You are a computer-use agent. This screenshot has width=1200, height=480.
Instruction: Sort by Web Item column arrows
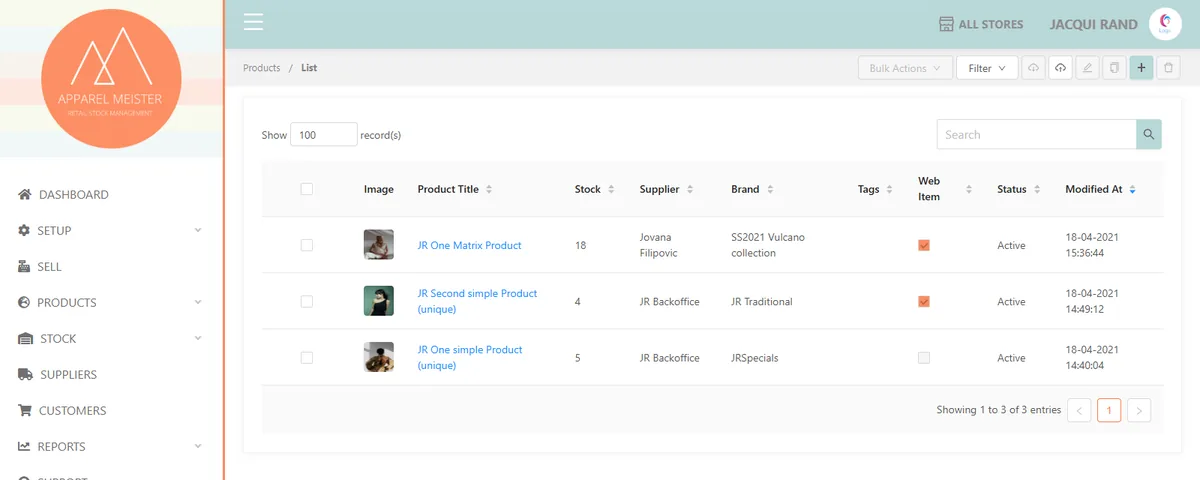click(969, 189)
